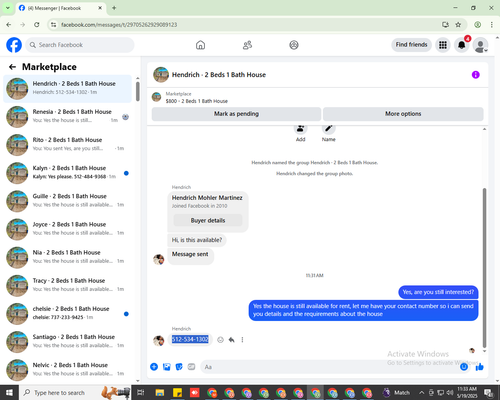
Task: Open Chrome's three-dot menu
Action: coord(491,25)
